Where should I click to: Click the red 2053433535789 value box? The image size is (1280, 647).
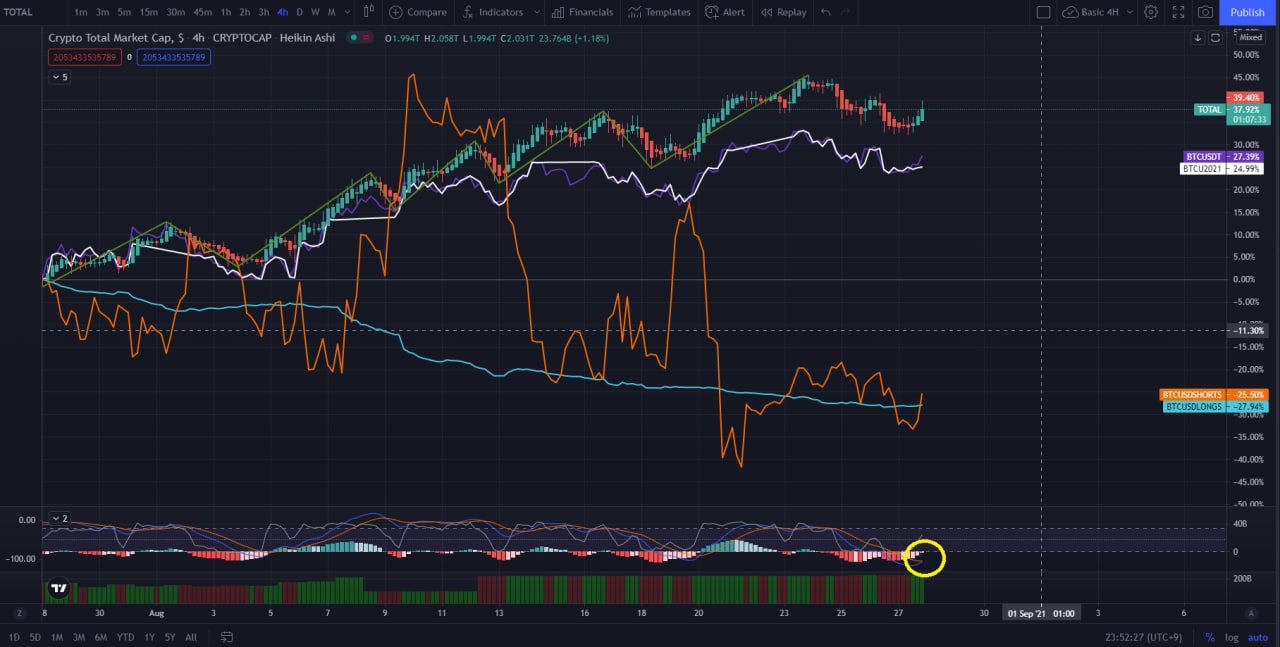84,57
